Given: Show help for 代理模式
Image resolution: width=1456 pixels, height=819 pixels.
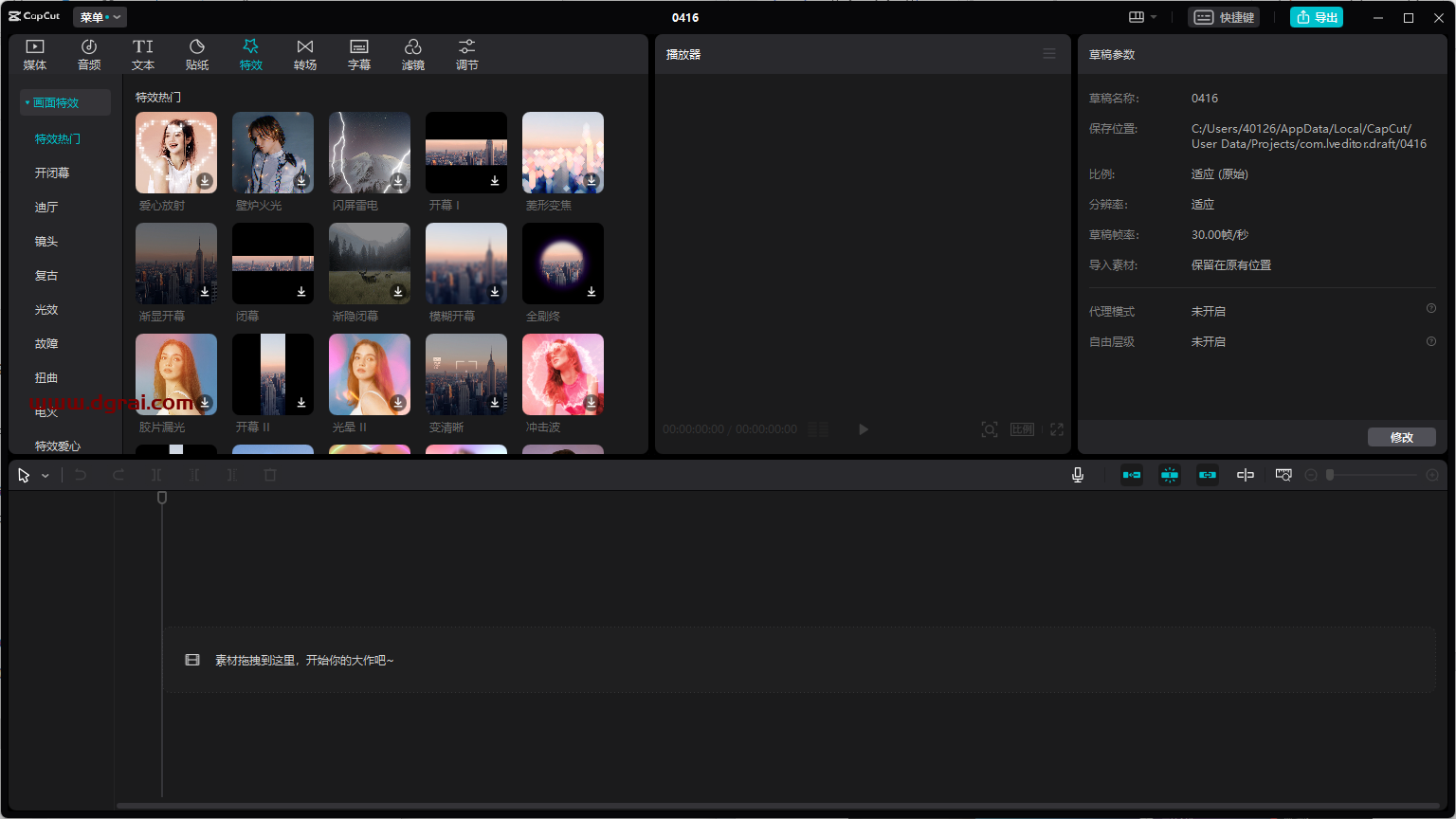Looking at the screenshot, I should pos(1431,308).
